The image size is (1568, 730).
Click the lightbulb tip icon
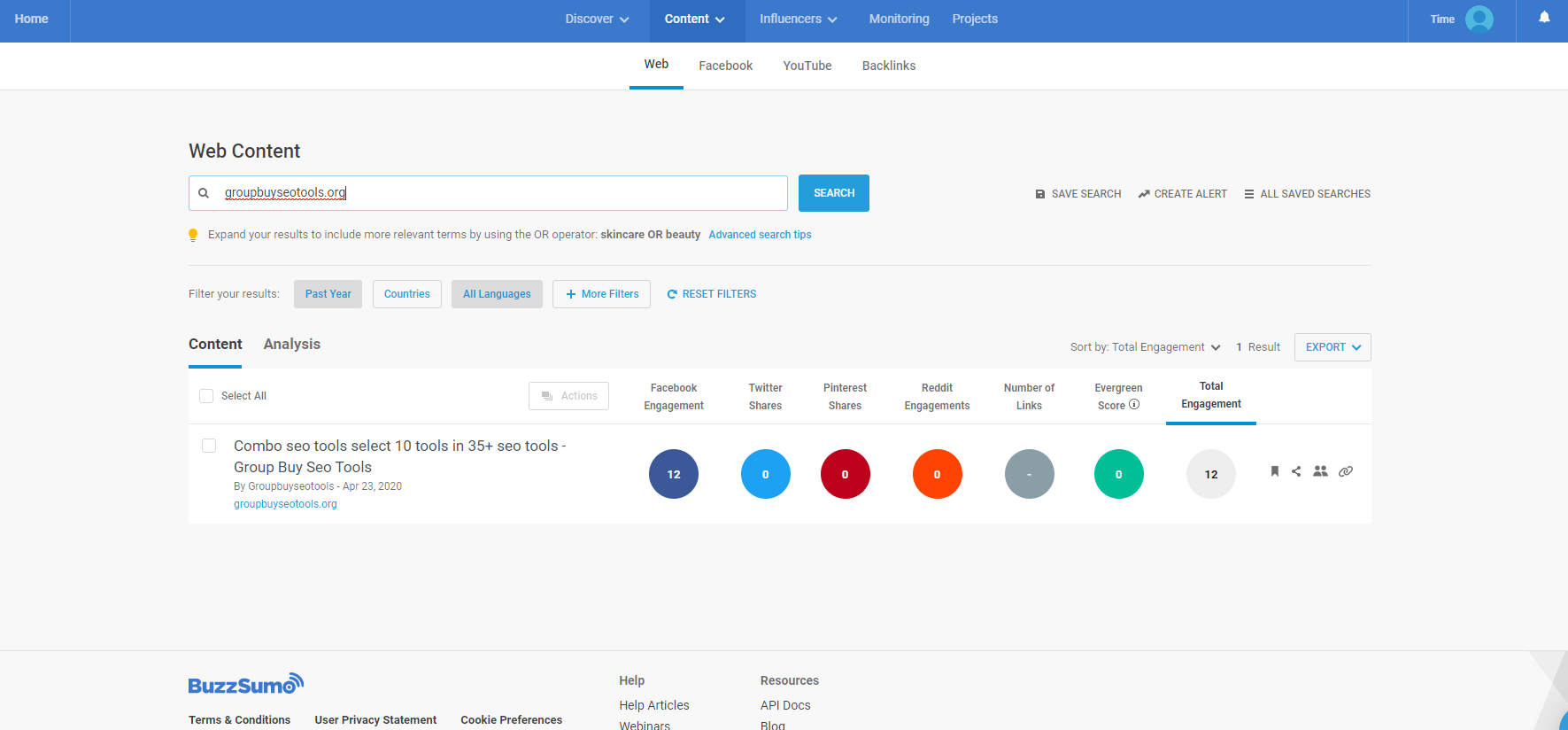193,235
